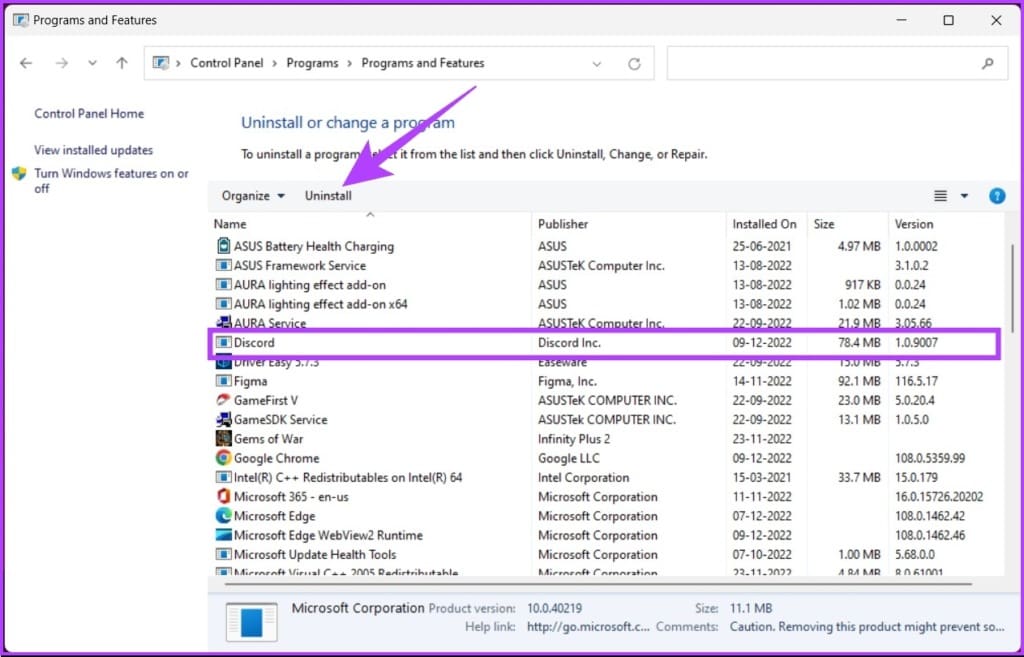Select the GameFirst V icon
This screenshot has height=657, width=1024.
click(223, 400)
